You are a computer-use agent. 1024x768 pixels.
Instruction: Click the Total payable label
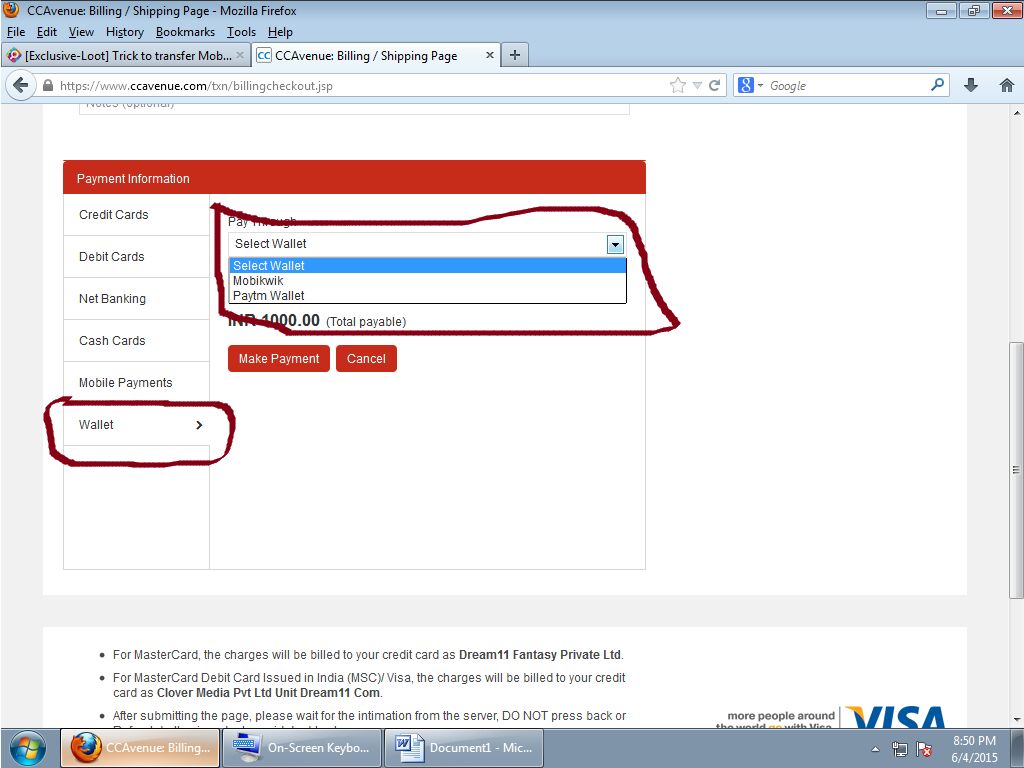pos(366,322)
